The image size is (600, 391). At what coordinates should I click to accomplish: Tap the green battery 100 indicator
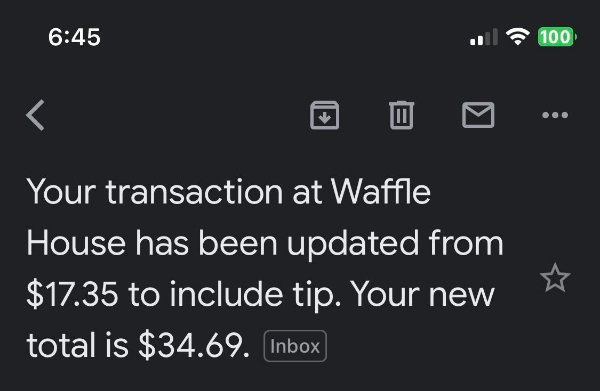click(557, 37)
